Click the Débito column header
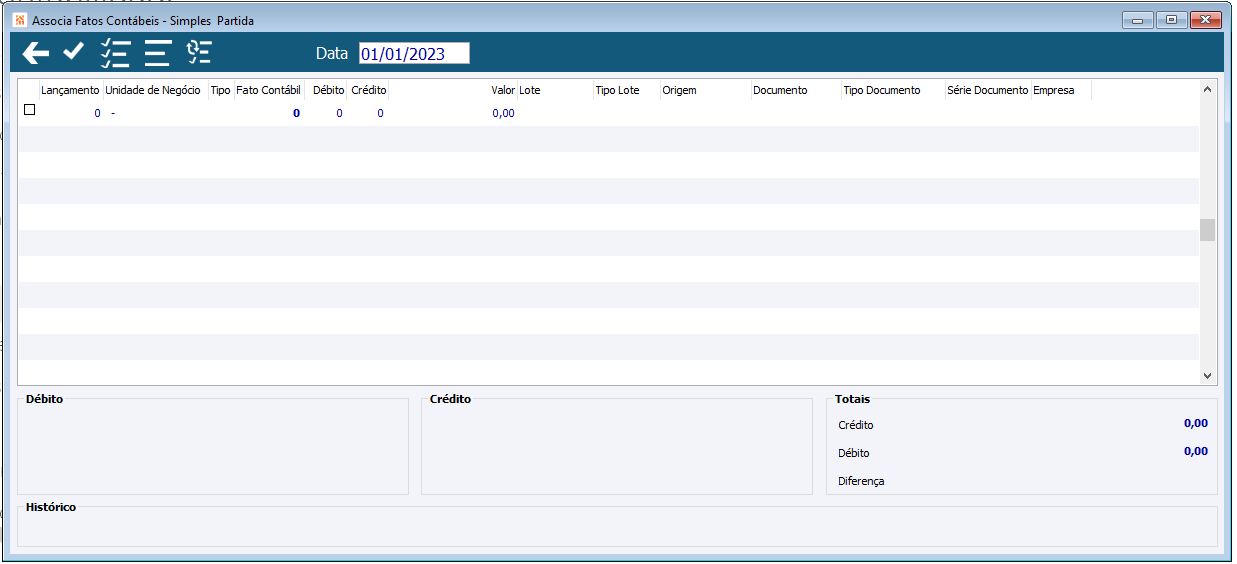Image resolution: width=1237 pixels, height=564 pixels. click(x=328, y=90)
